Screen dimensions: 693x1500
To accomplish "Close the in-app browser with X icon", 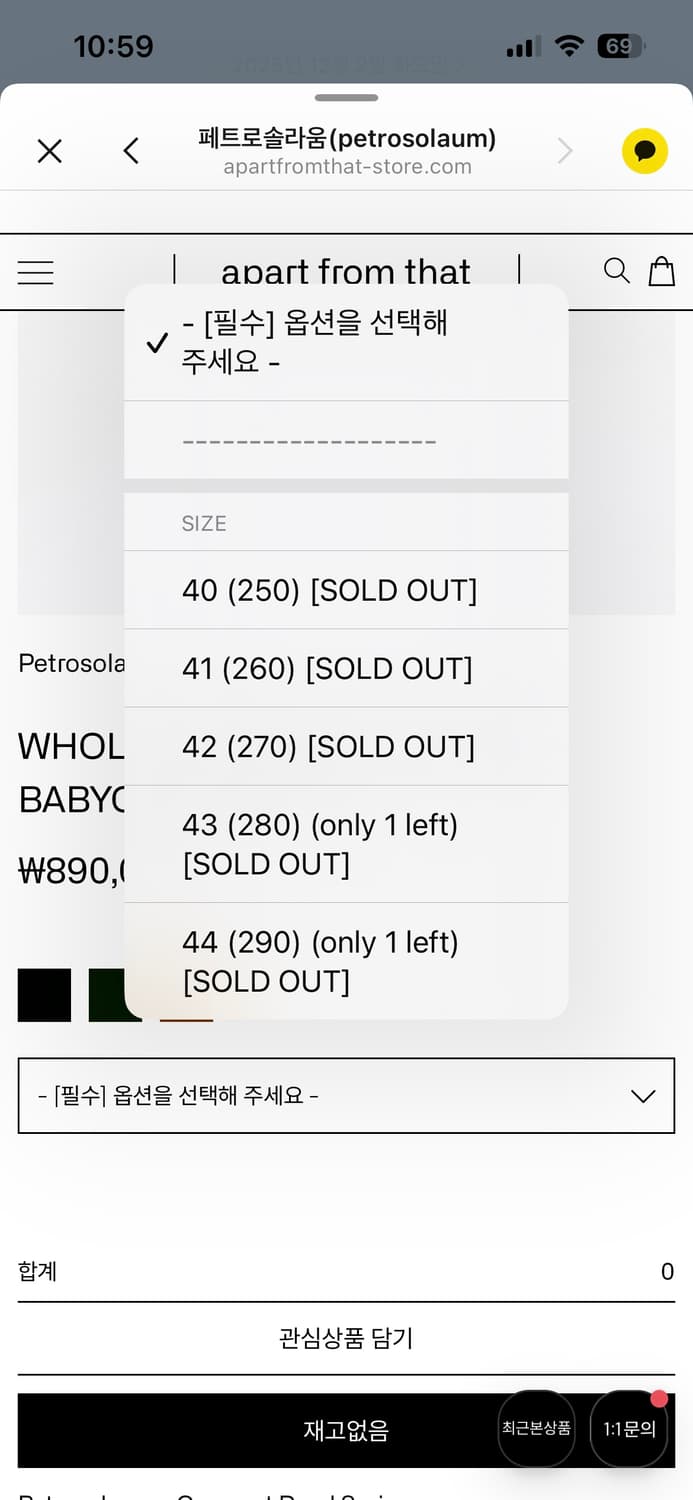I will point(49,151).
